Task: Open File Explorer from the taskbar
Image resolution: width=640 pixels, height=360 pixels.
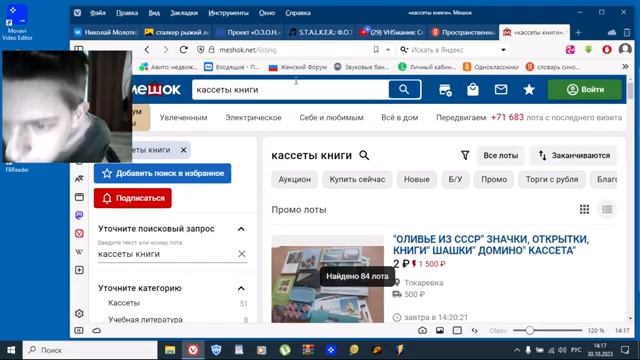Action: pyautogui.click(x=170, y=350)
